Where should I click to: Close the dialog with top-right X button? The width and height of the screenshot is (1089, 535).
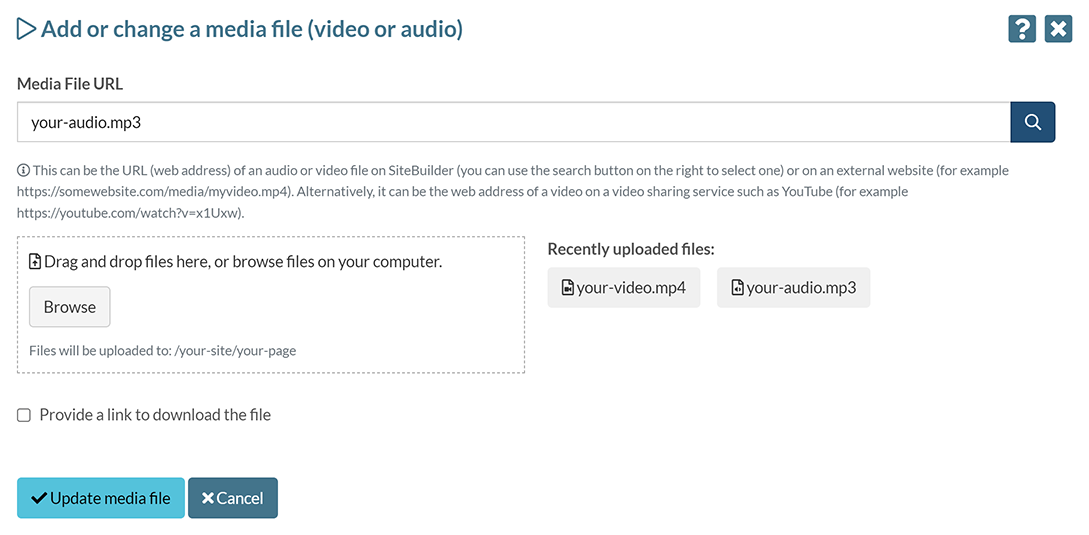(x=1058, y=29)
